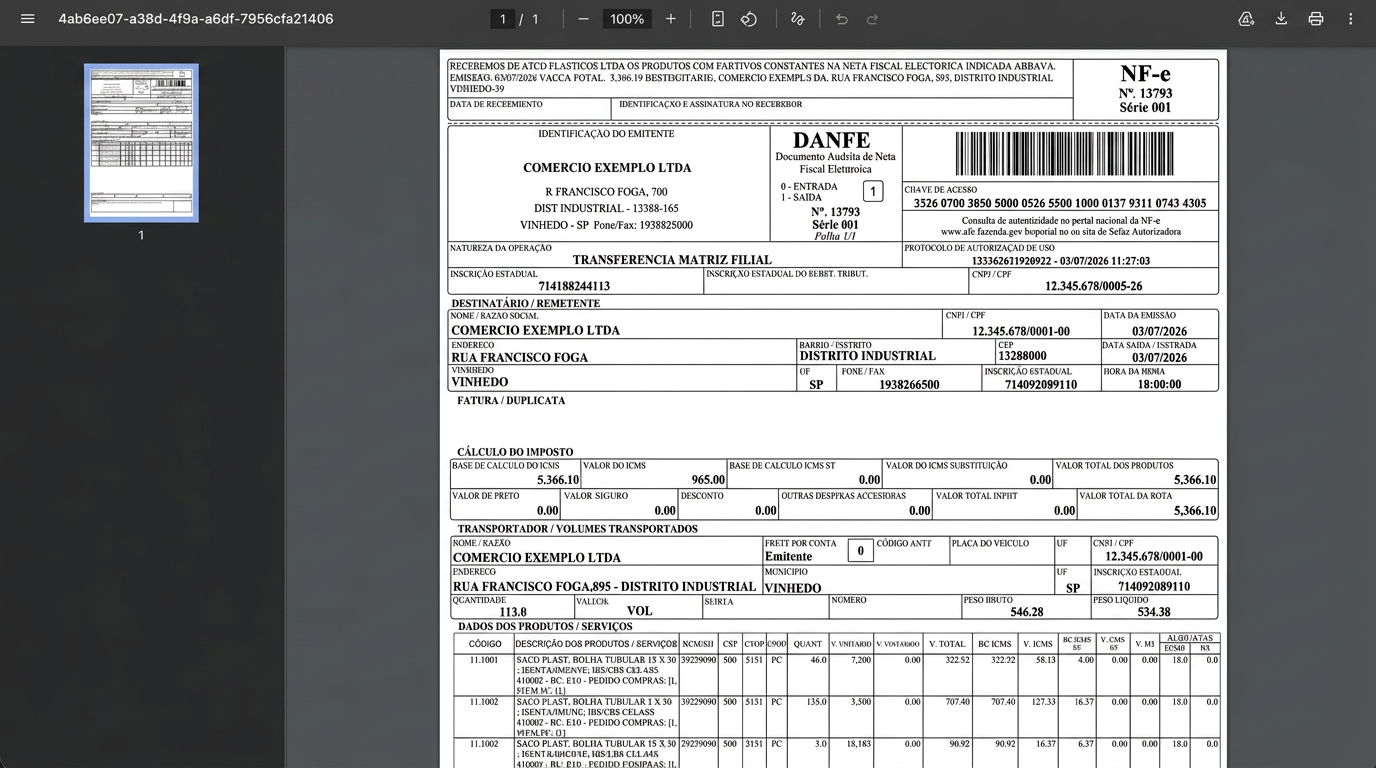
Task: Click the redo arrow icon
Action: [872, 19]
